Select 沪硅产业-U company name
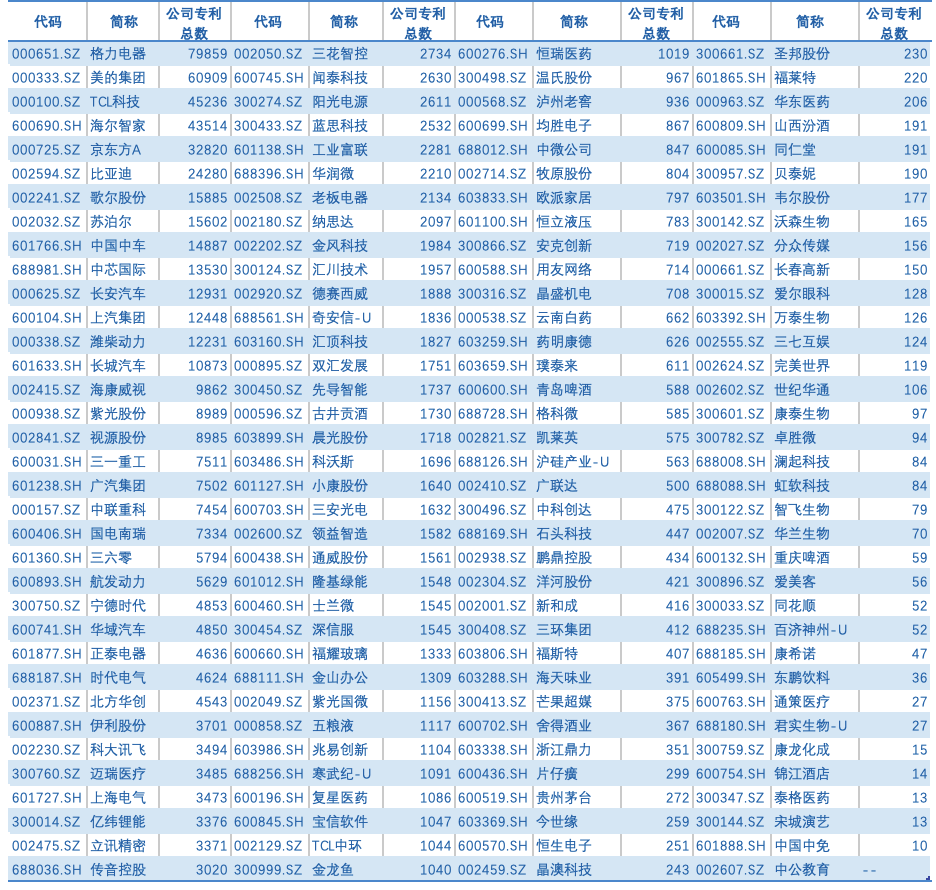The width and height of the screenshot is (936, 890). click(x=572, y=461)
